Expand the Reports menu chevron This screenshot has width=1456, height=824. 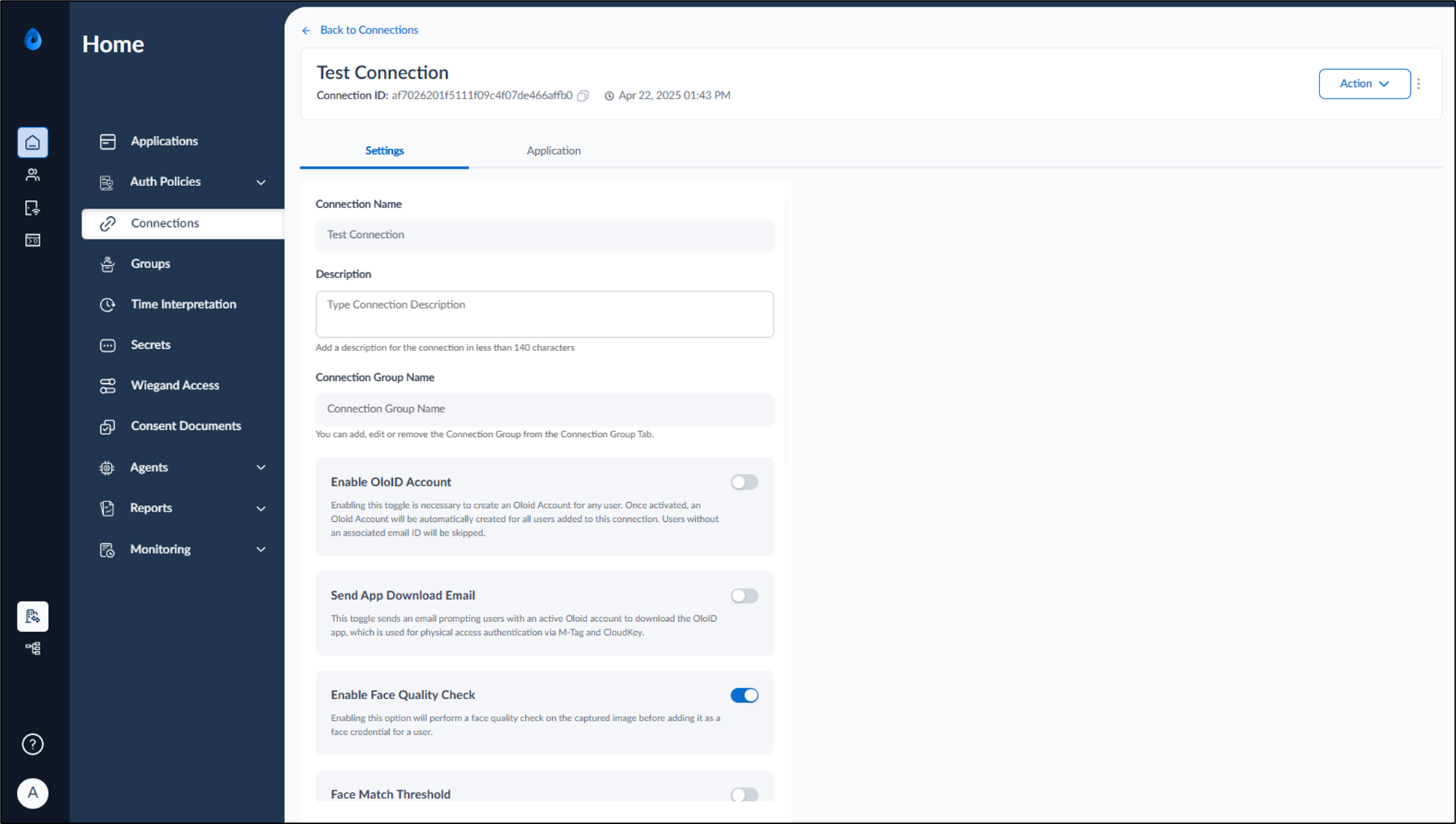click(x=261, y=509)
